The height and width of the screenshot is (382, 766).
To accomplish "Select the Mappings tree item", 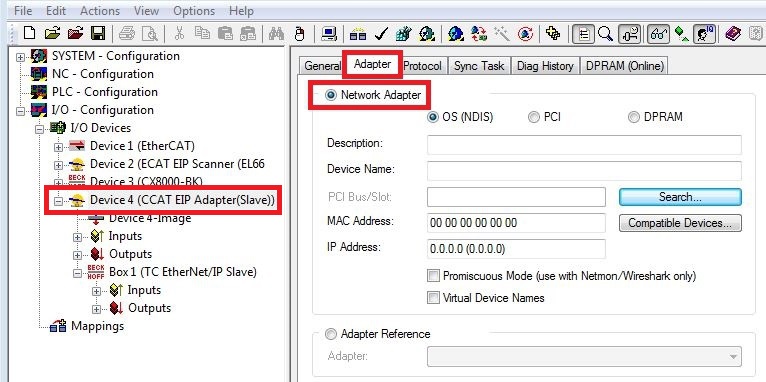I will [x=97, y=326].
